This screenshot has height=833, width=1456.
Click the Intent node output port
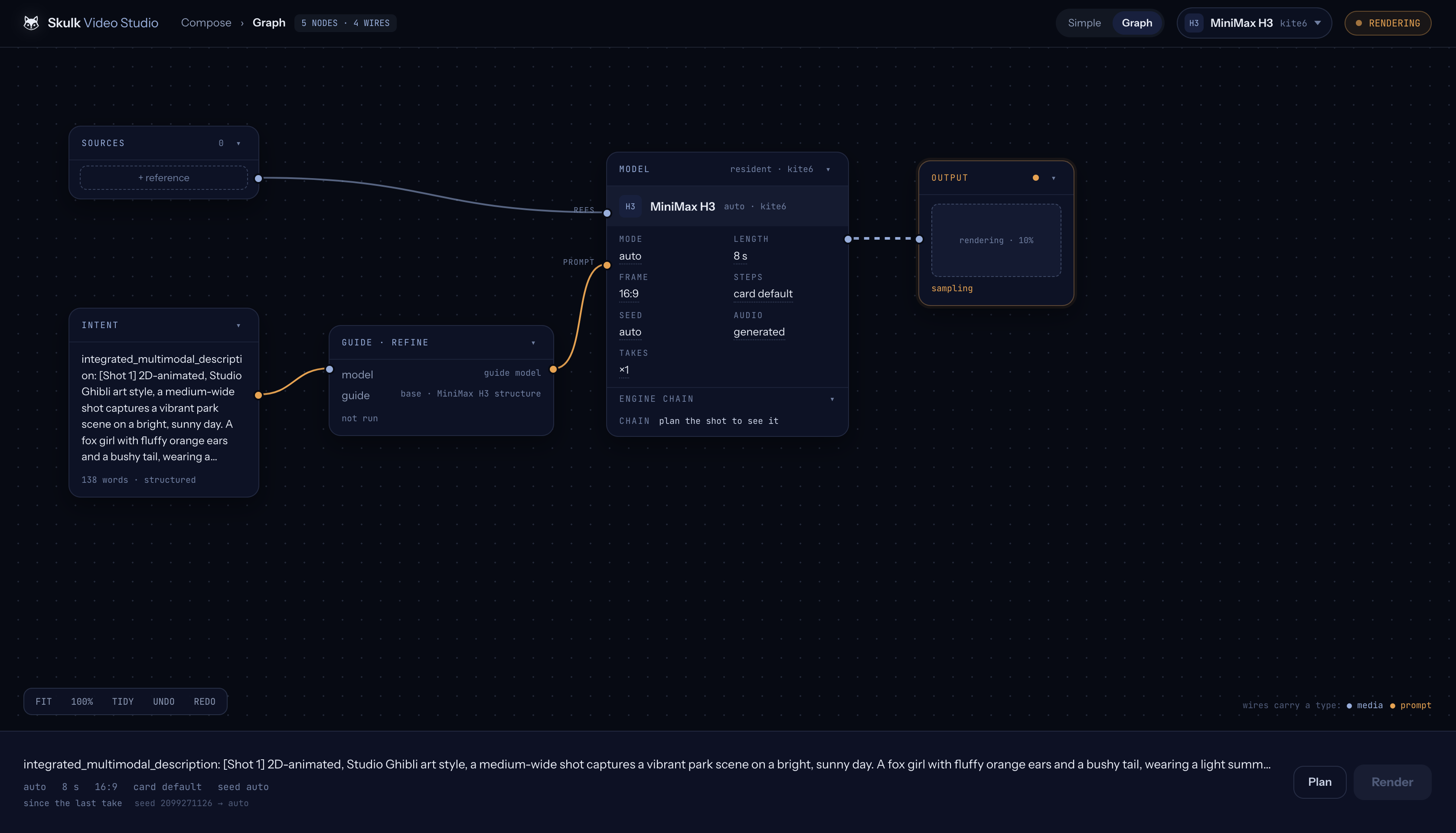pos(258,395)
